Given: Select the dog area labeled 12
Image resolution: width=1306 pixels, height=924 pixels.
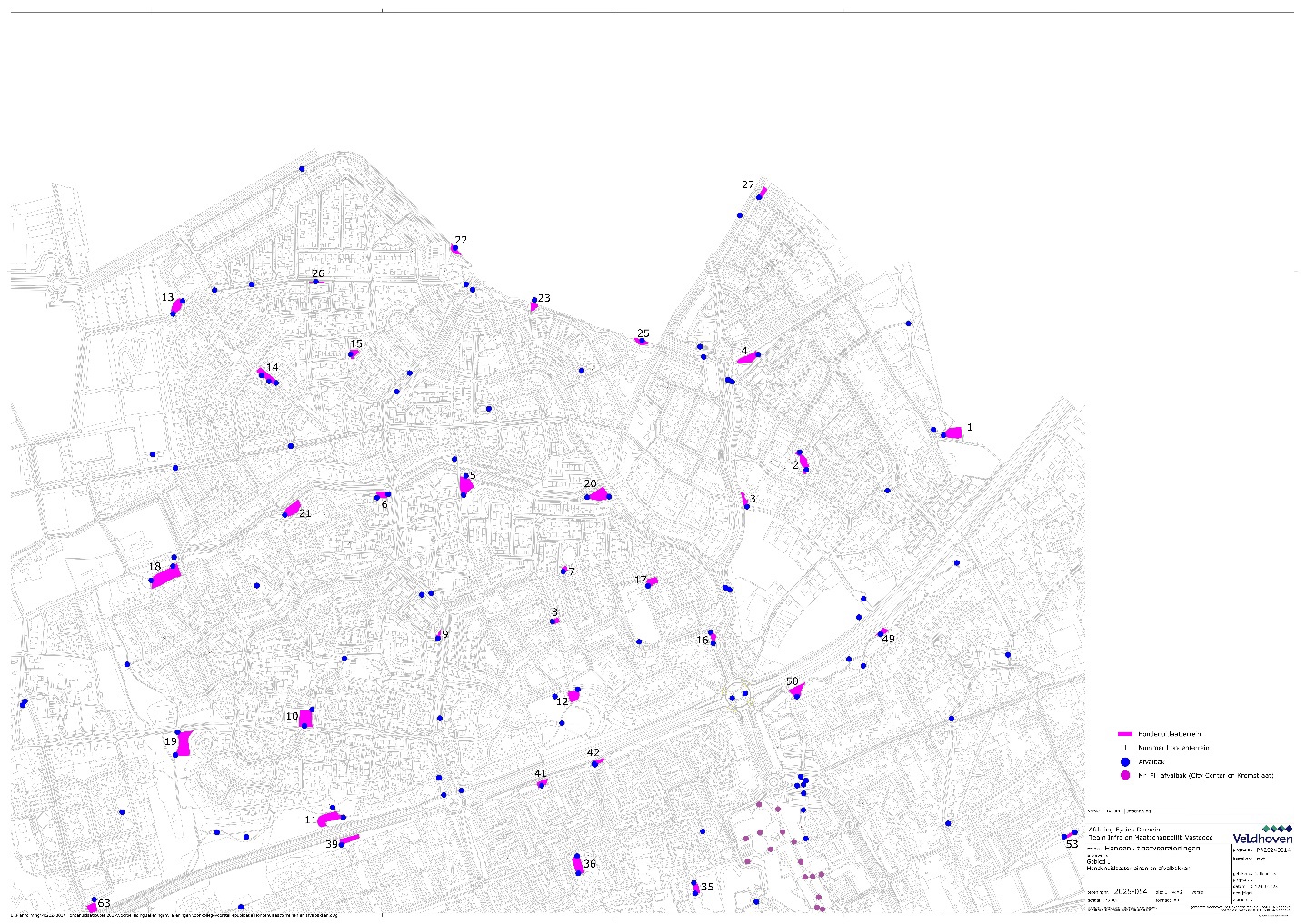Looking at the screenshot, I should (x=573, y=695).
